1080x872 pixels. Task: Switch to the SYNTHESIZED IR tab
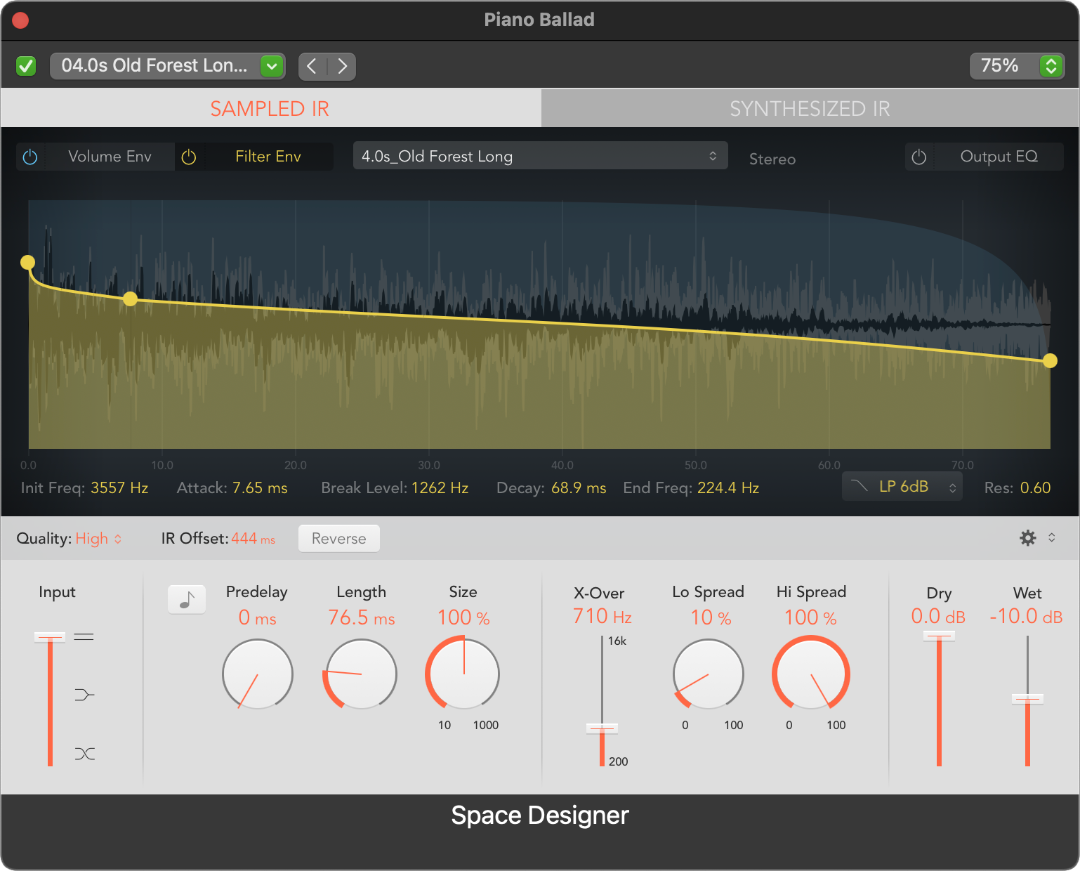810,108
